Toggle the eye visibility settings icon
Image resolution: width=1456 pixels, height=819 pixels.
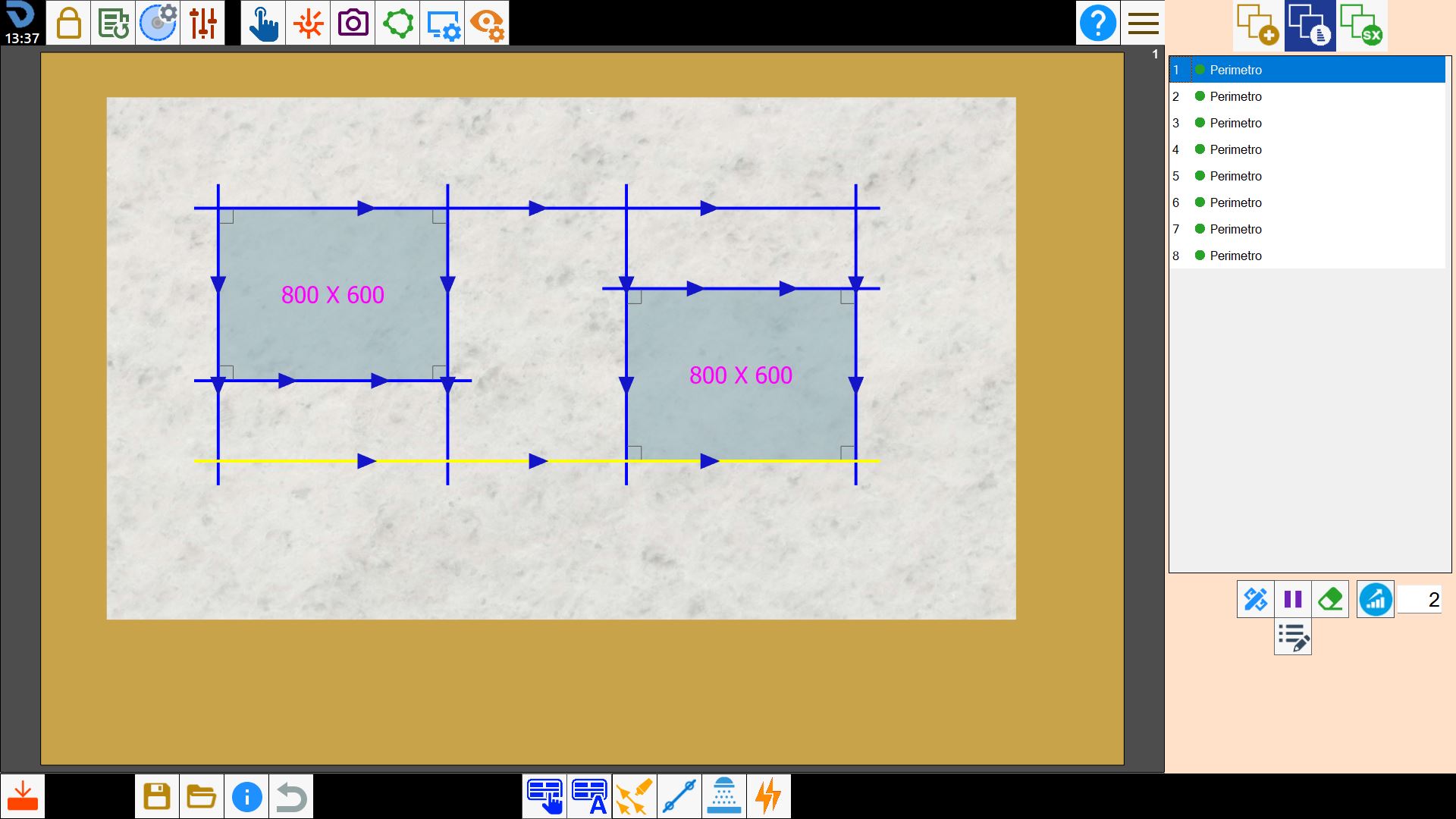487,23
